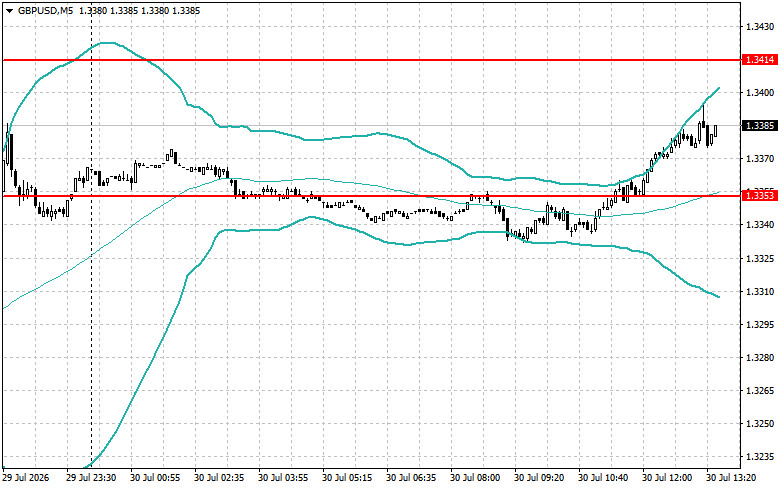Open the chart menu triangle beside GBPUSD,M5

click(9, 10)
